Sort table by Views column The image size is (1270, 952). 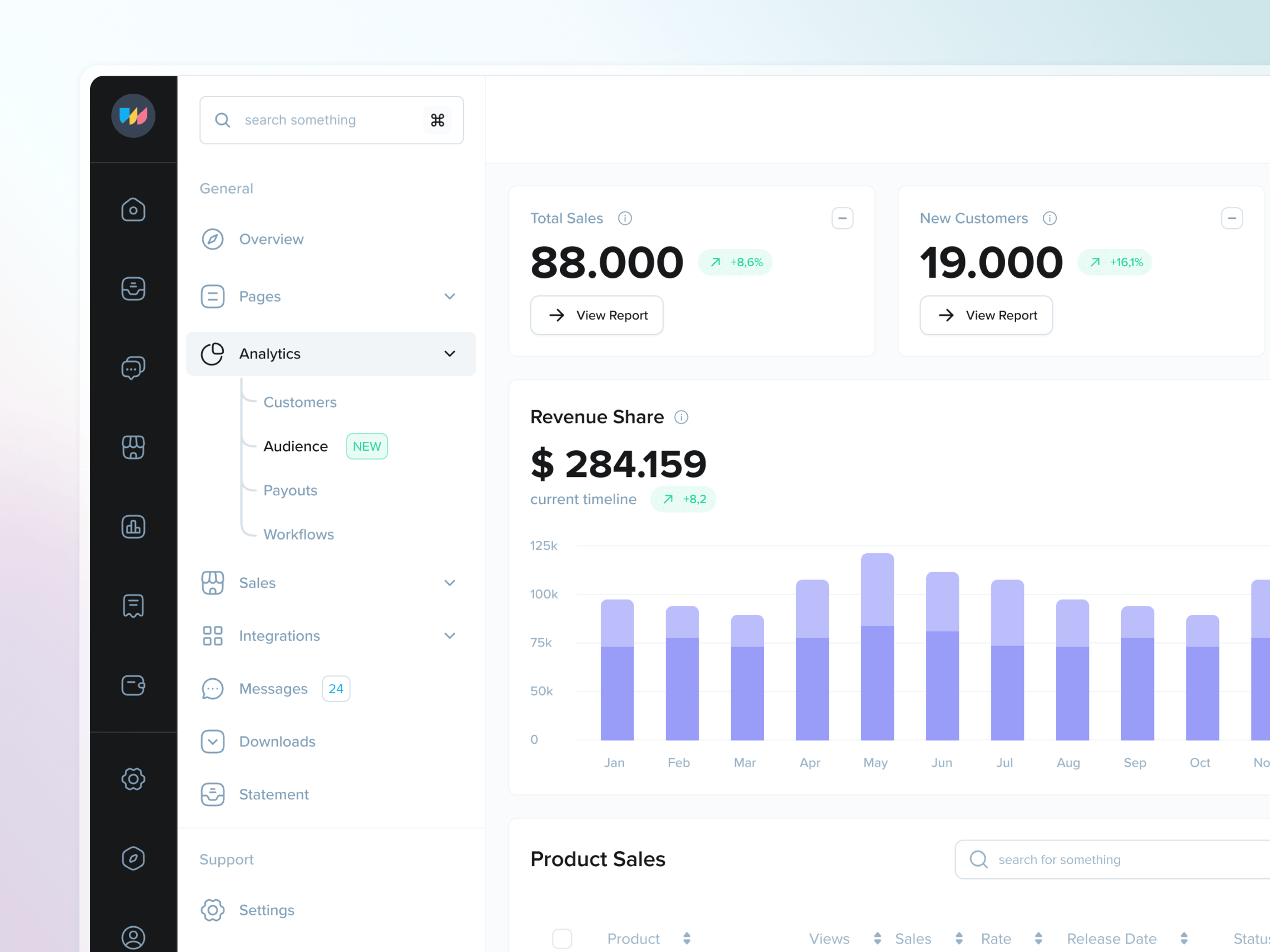877,938
